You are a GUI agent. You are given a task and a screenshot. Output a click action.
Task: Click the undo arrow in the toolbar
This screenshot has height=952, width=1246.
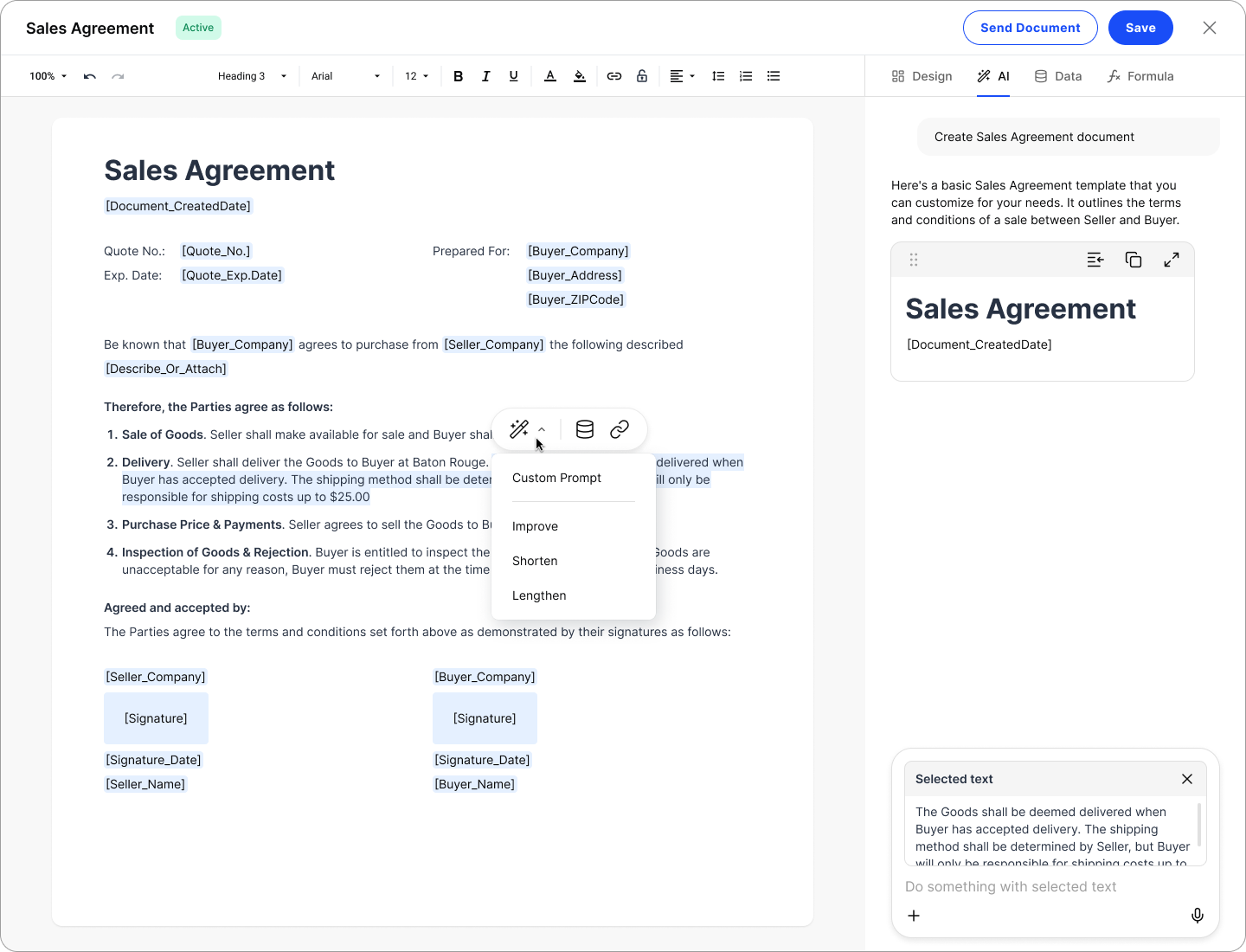point(90,76)
